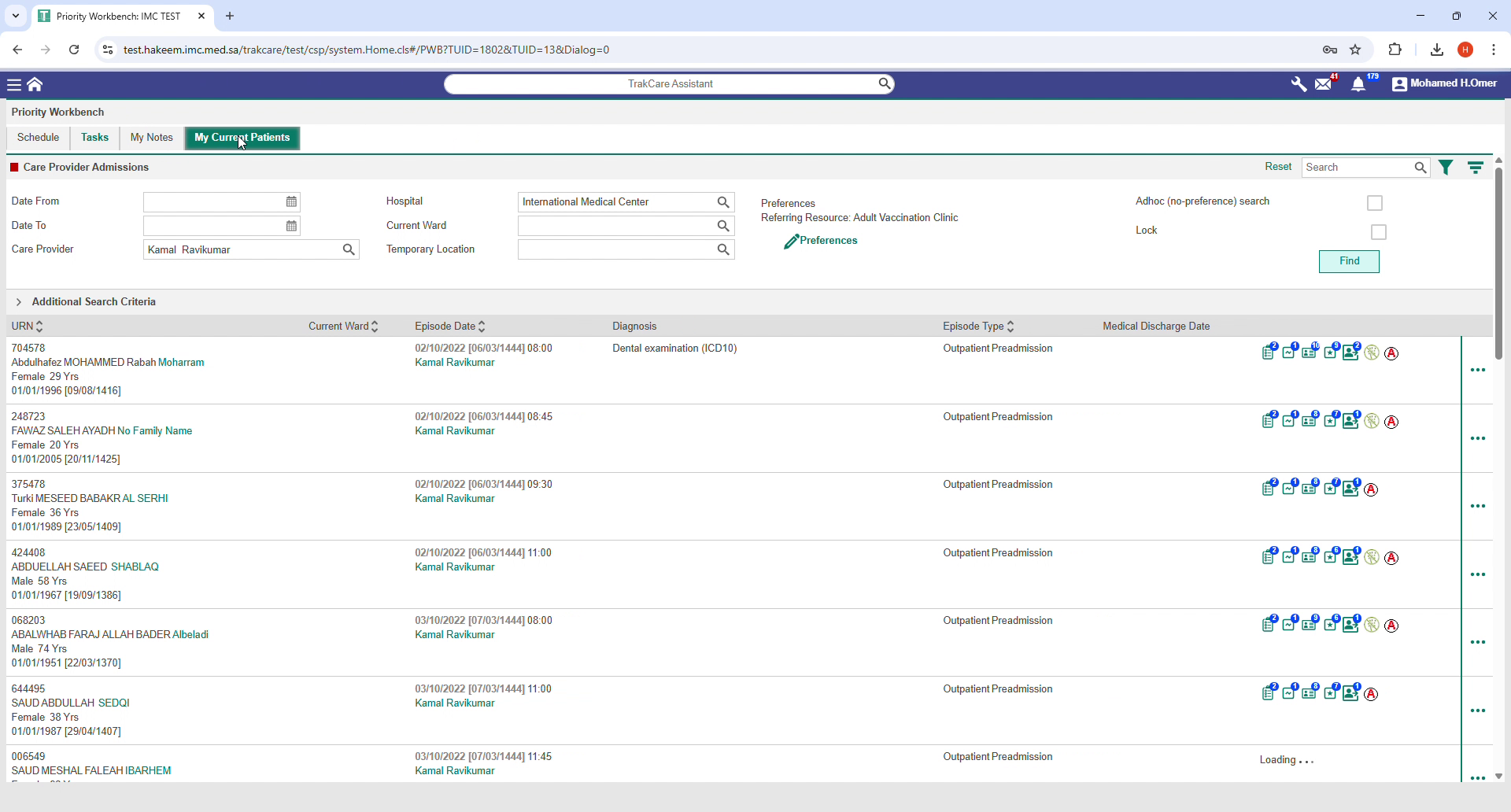Open the wrench tools icon in the header
Image resolution: width=1511 pixels, height=812 pixels.
[x=1299, y=83]
